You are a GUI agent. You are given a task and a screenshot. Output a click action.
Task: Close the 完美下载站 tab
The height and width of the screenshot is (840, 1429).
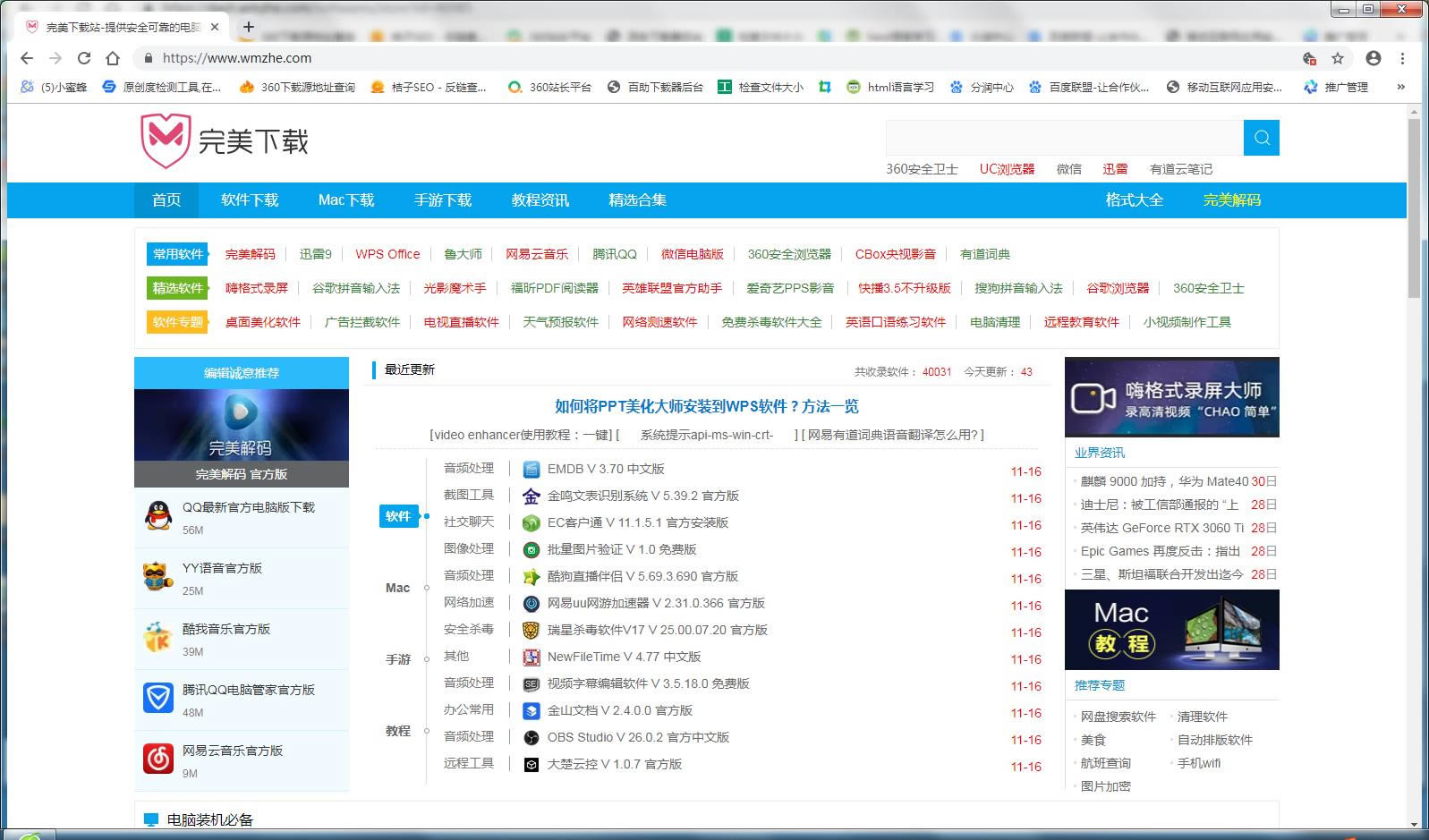215,27
